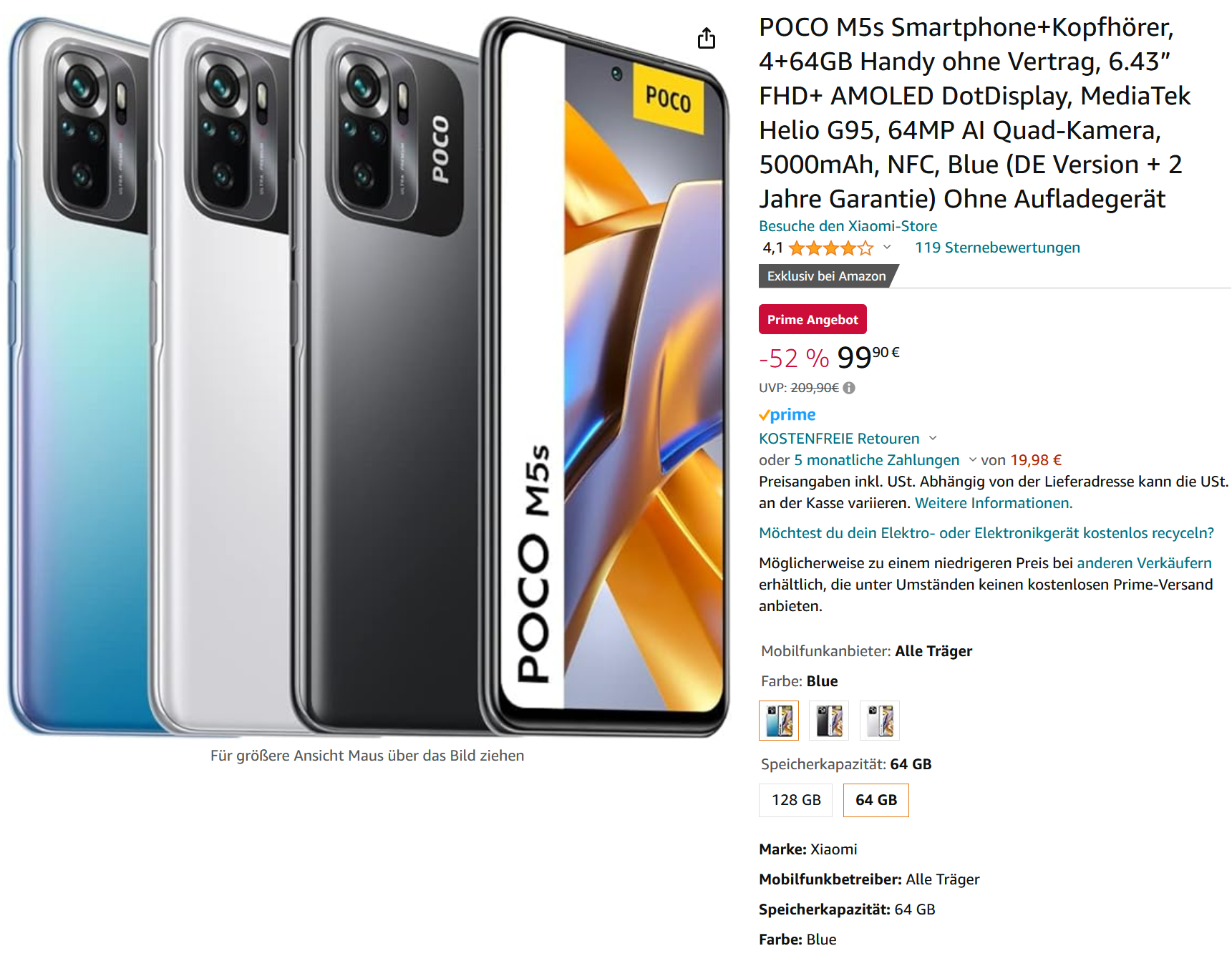Select the white phone color thumbnail
1232x956 pixels.
click(879, 721)
